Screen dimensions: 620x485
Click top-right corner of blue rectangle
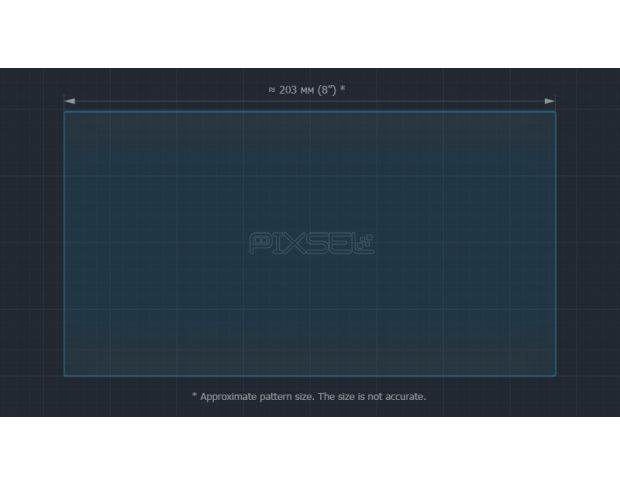555,112
